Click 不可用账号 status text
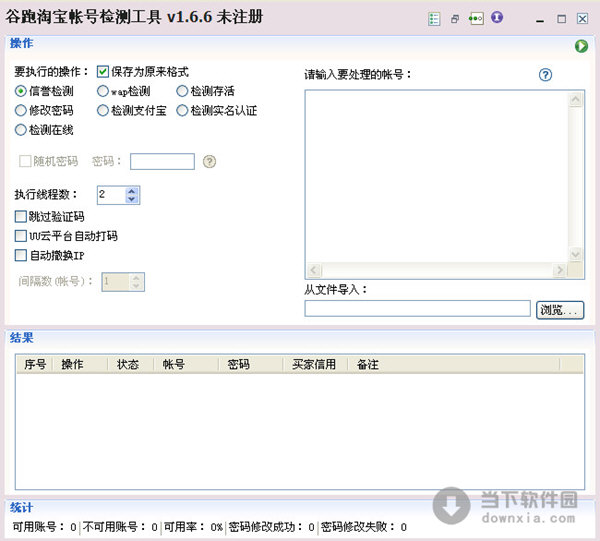This screenshot has height=541, width=600. coord(120,527)
